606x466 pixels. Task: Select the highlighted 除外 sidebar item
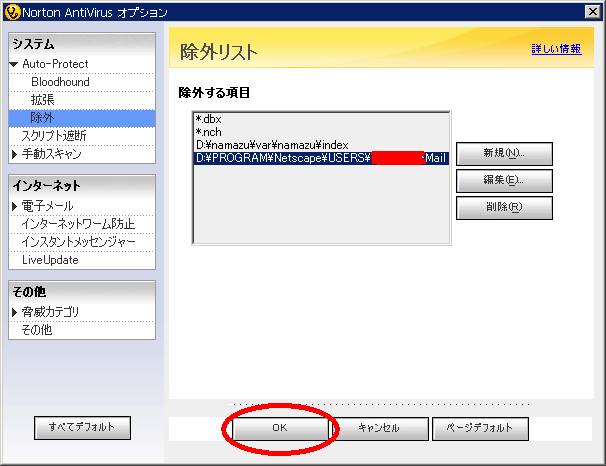point(82,118)
